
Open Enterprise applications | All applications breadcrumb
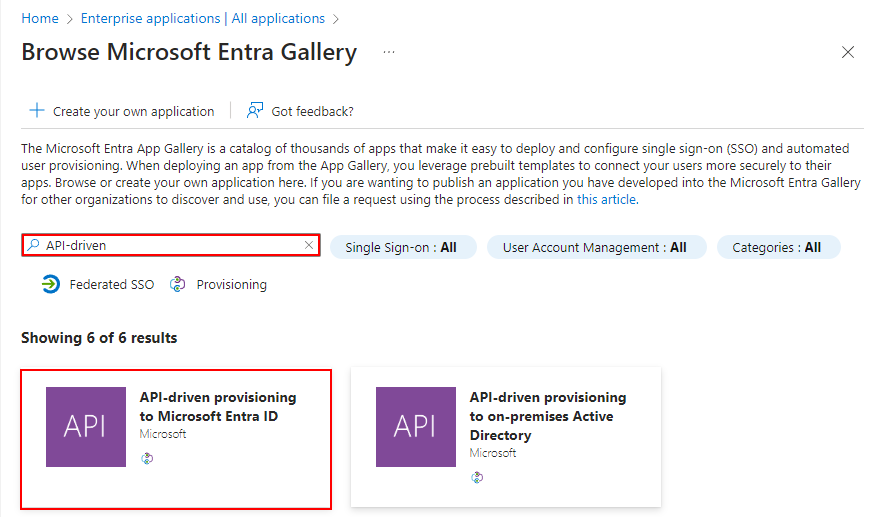click(203, 19)
